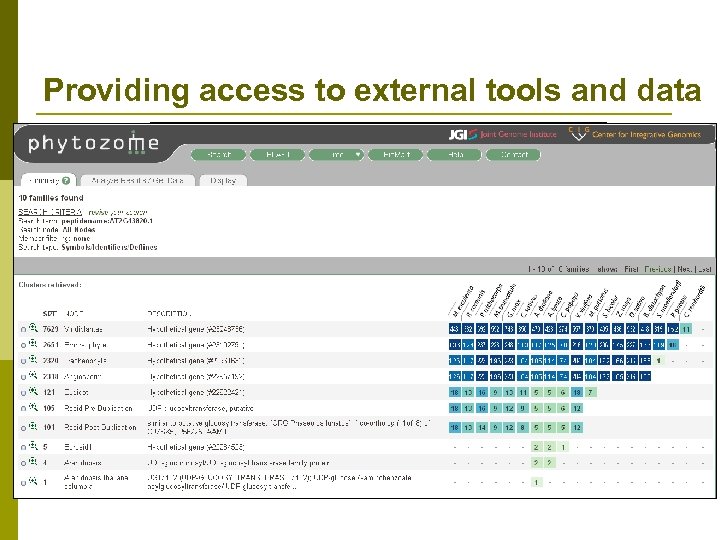Viewport: 720px width, 540px height.
Task: Click the teal 11 heatmap cell in Viridiplantae row
Action: click(686, 329)
